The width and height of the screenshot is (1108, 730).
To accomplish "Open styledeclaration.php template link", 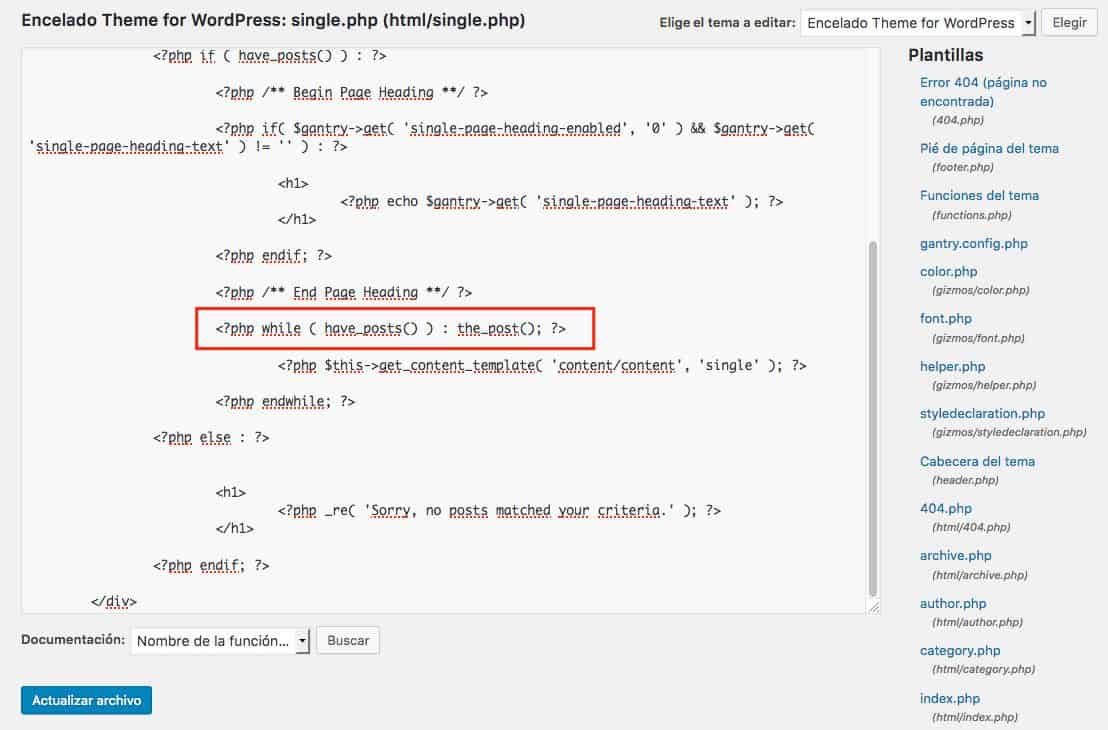I will click(982, 413).
